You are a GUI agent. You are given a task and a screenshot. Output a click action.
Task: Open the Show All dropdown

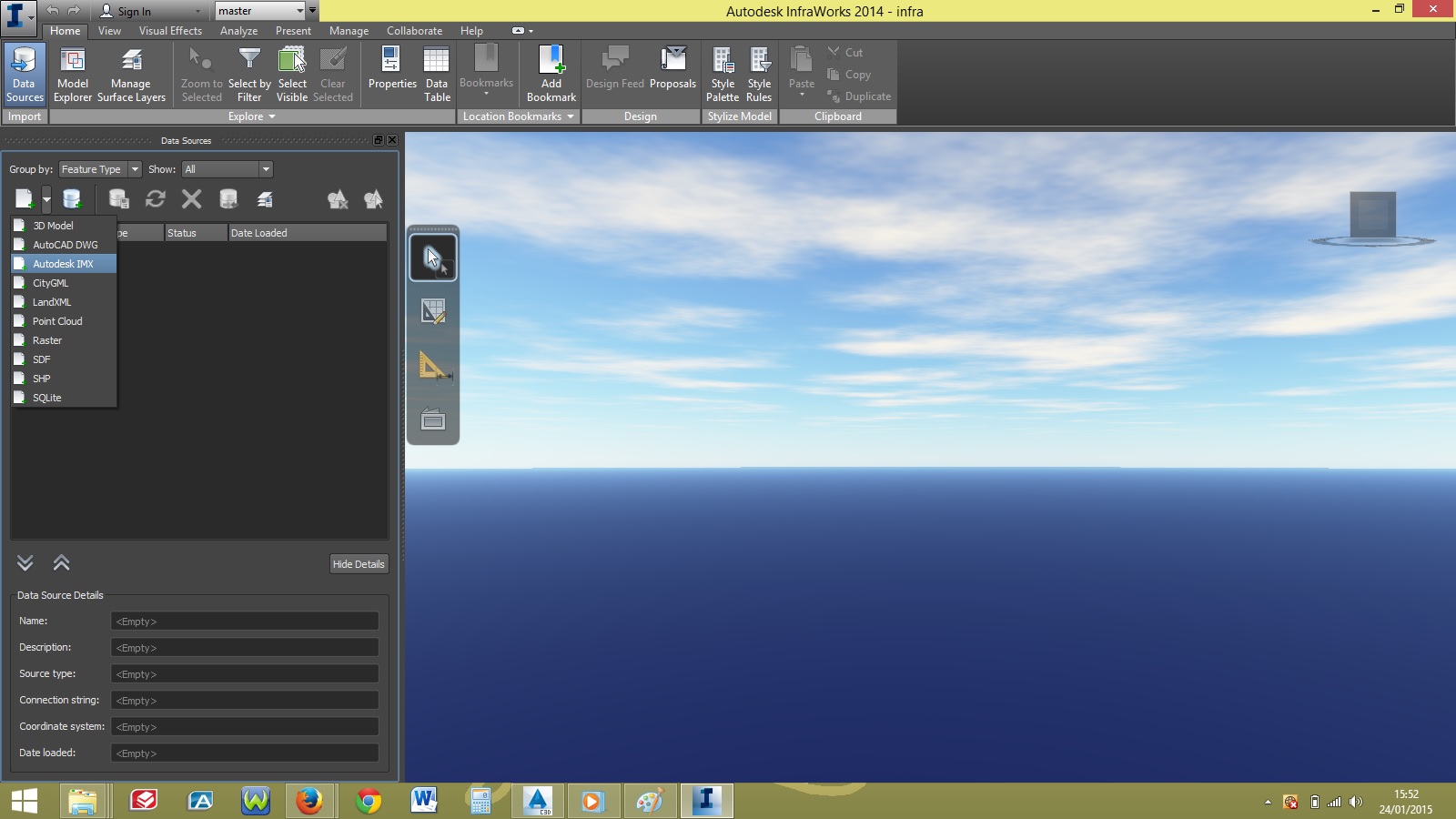(227, 169)
